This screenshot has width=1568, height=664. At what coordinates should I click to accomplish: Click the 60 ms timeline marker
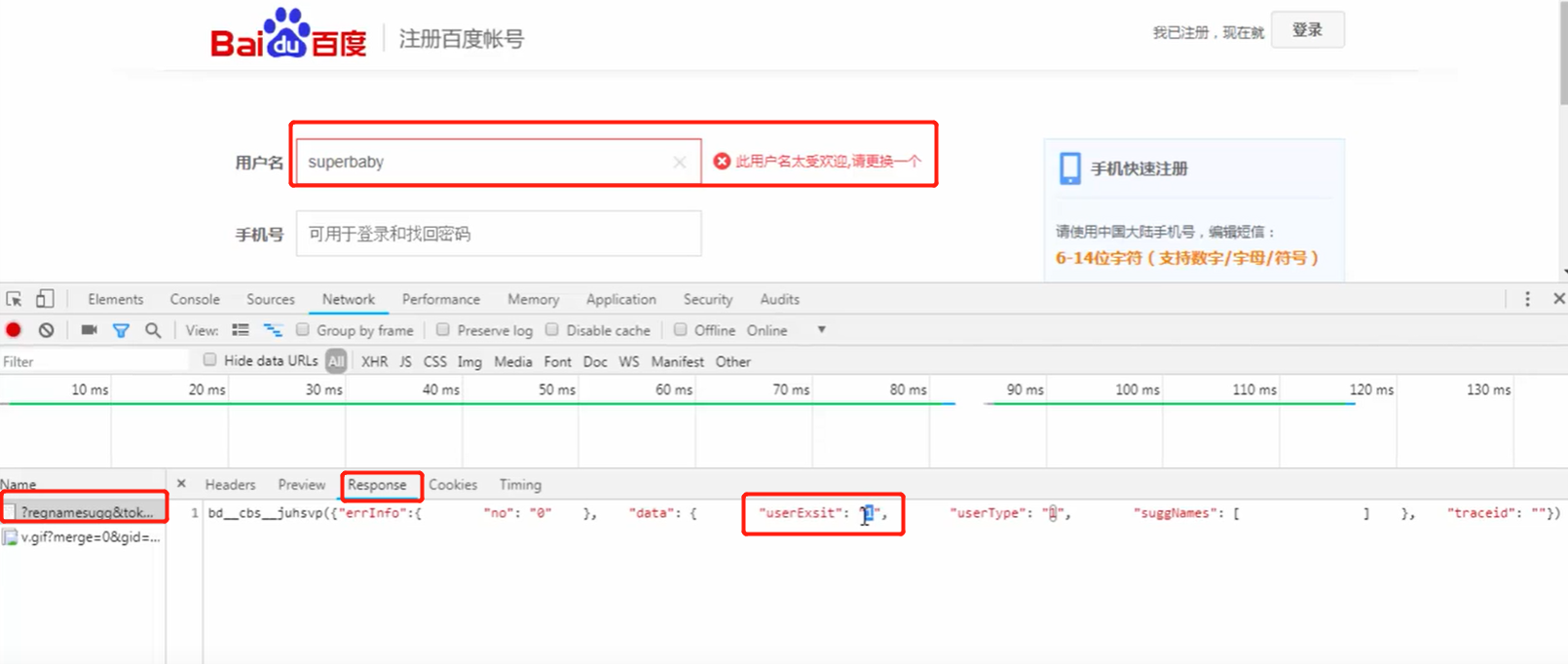pyautogui.click(x=673, y=389)
